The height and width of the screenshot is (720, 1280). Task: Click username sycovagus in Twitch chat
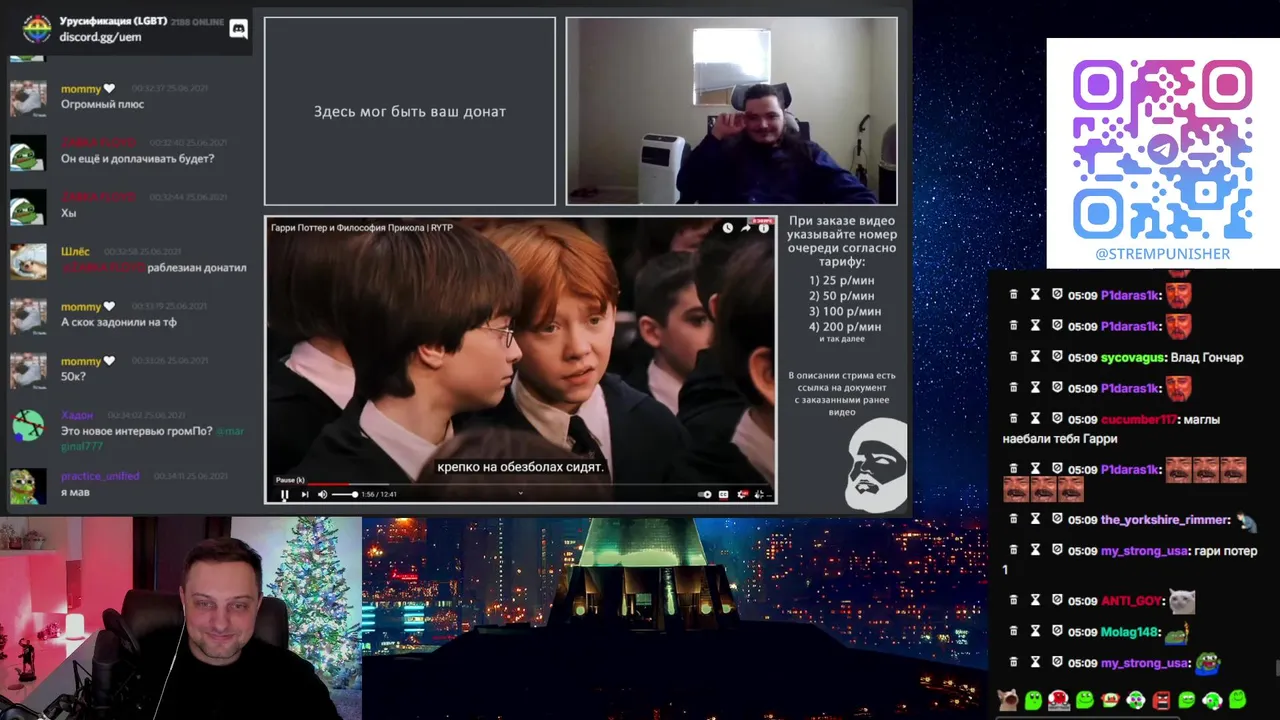(1132, 358)
